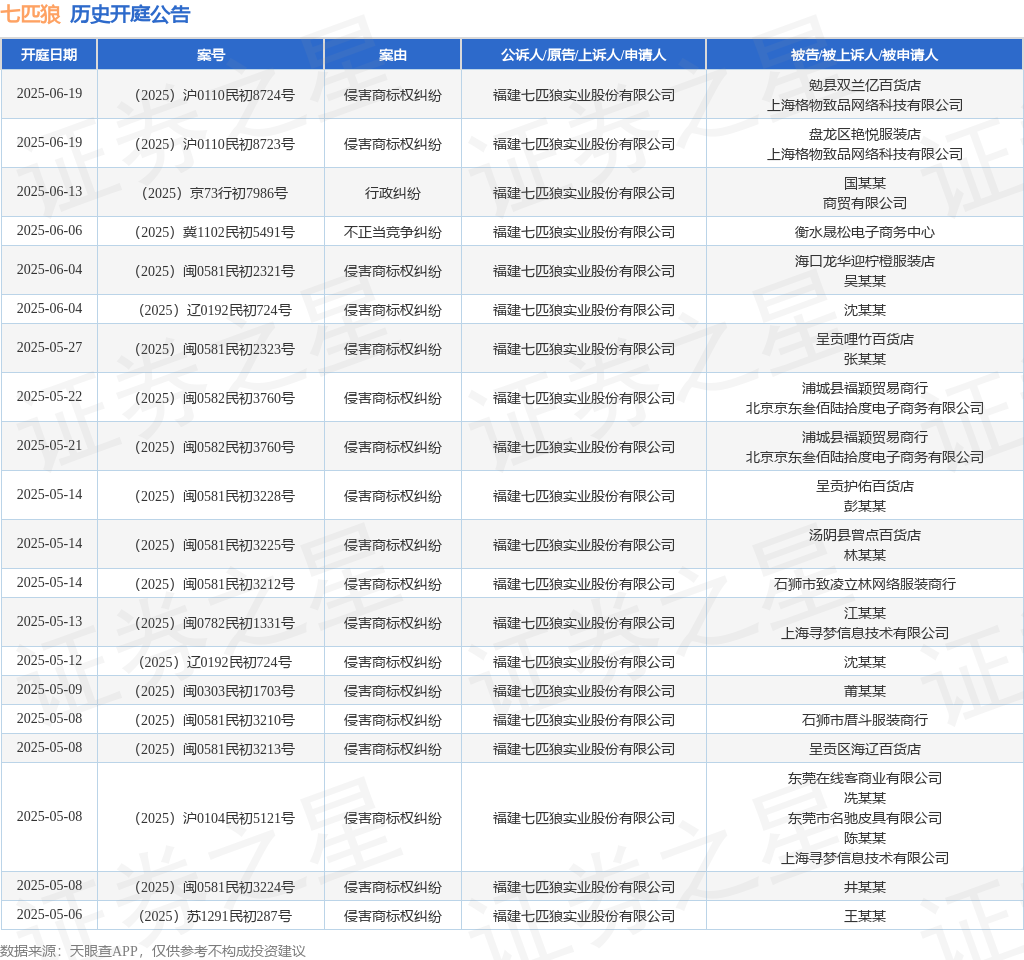Screen dimensions: 1024x960
Task: Click case number 沪0110民初8724号
Action: click(215, 95)
